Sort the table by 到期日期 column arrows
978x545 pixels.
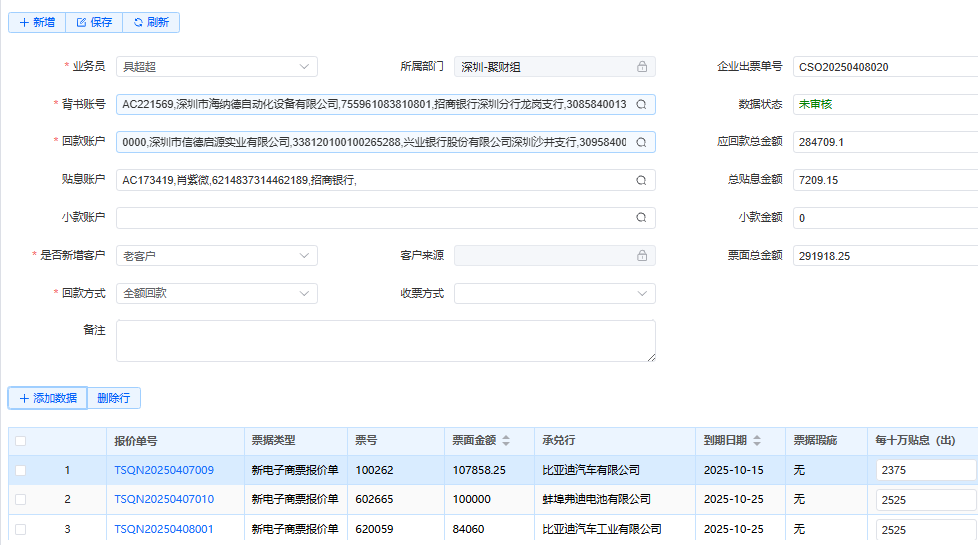coord(757,441)
